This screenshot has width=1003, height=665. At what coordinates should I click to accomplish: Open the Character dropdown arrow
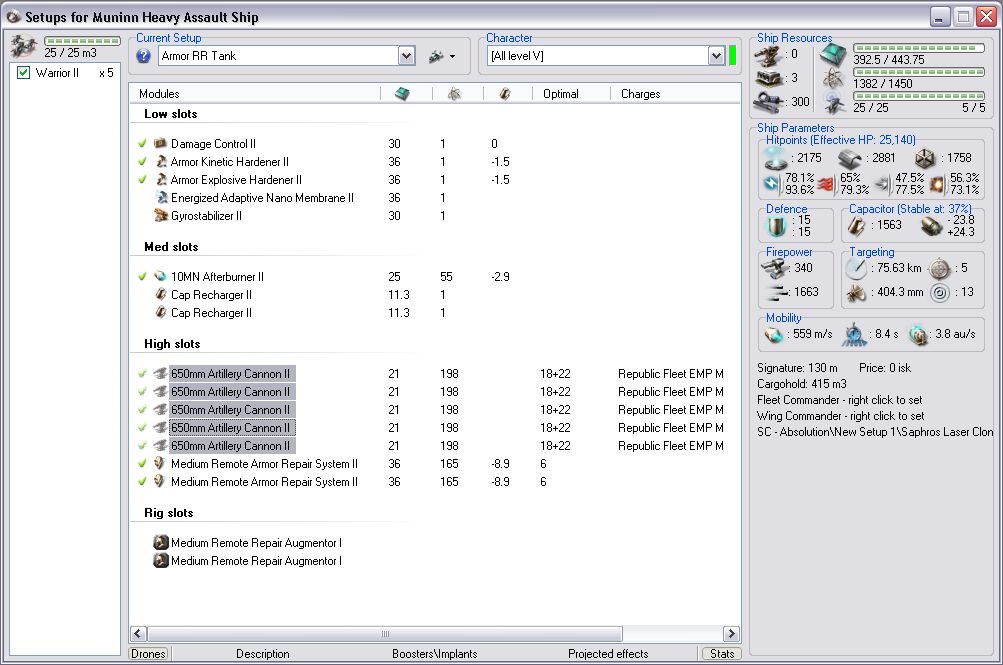[716, 56]
